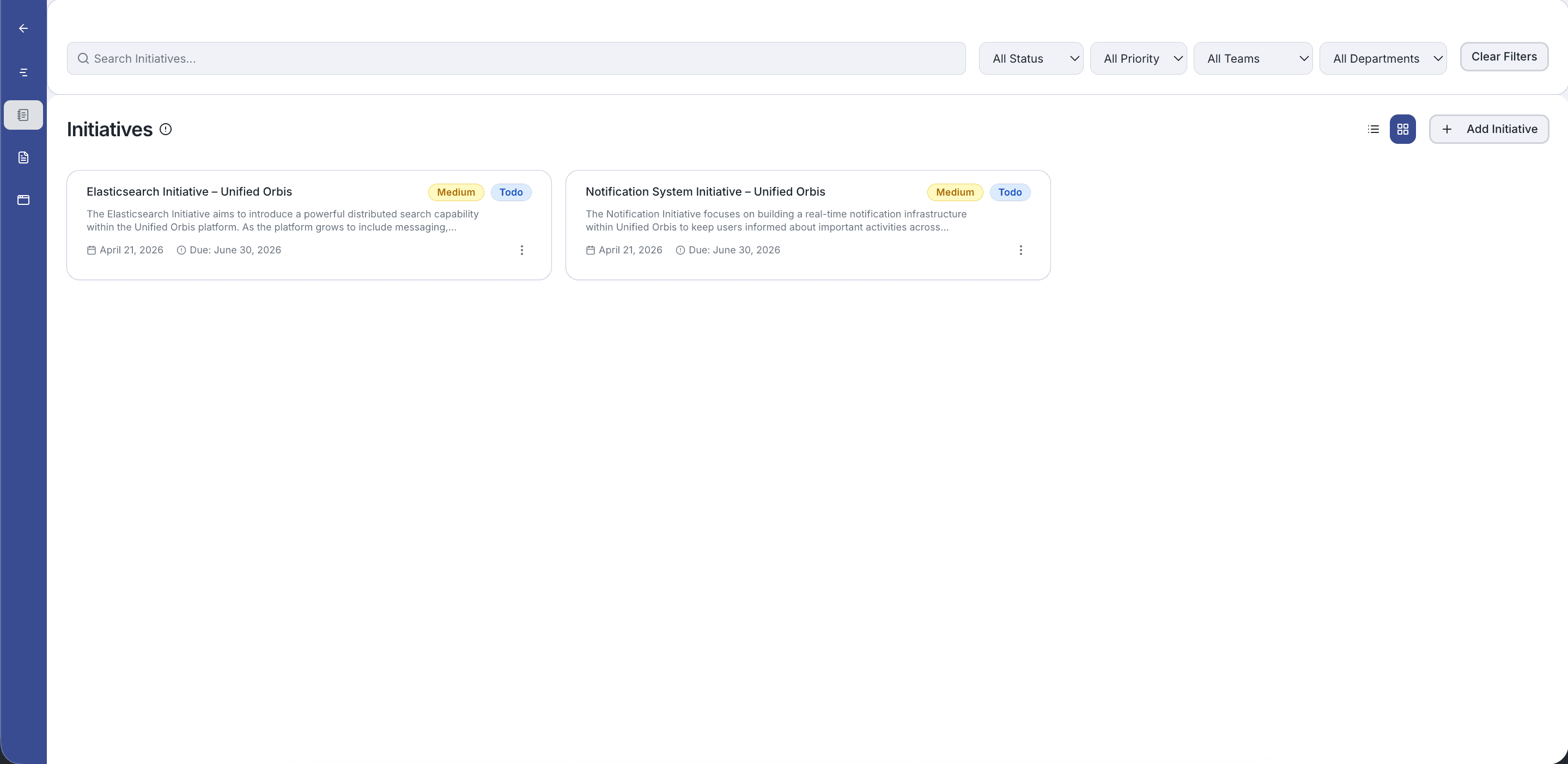Image resolution: width=1568 pixels, height=764 pixels.
Task: Click the search magnifier icon
Action: point(83,58)
